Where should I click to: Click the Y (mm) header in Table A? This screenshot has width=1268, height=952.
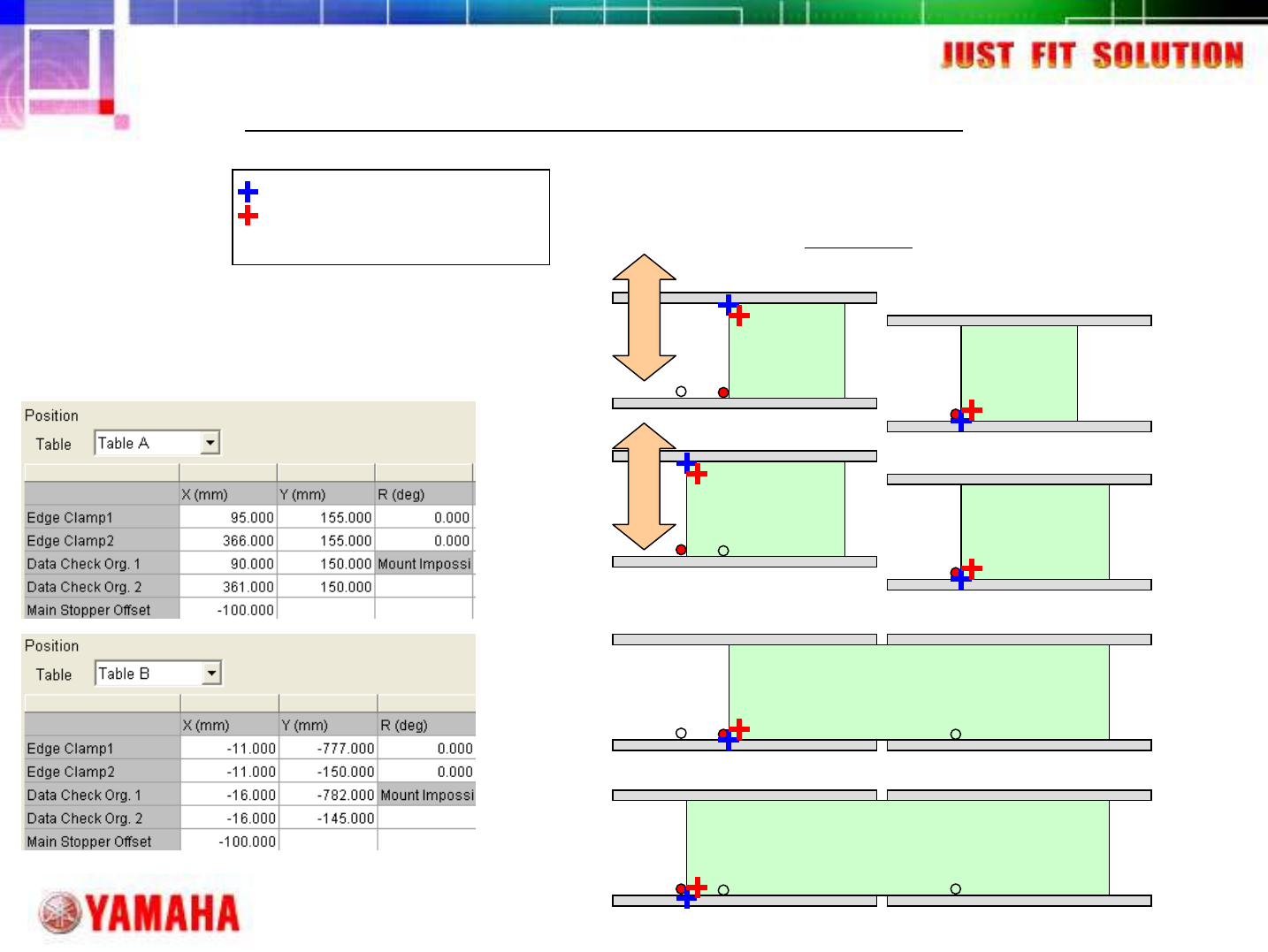click(x=326, y=494)
